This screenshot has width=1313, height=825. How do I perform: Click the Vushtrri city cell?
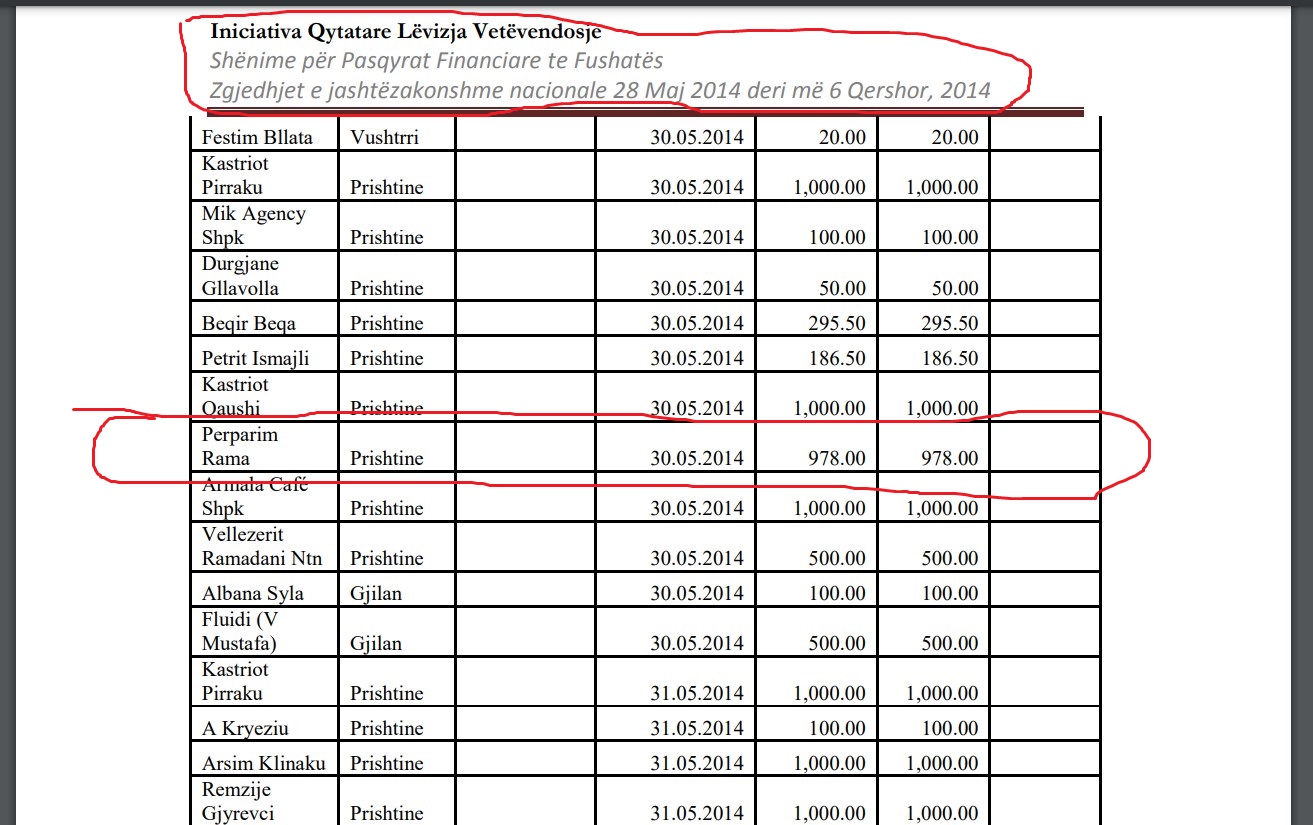(384, 138)
